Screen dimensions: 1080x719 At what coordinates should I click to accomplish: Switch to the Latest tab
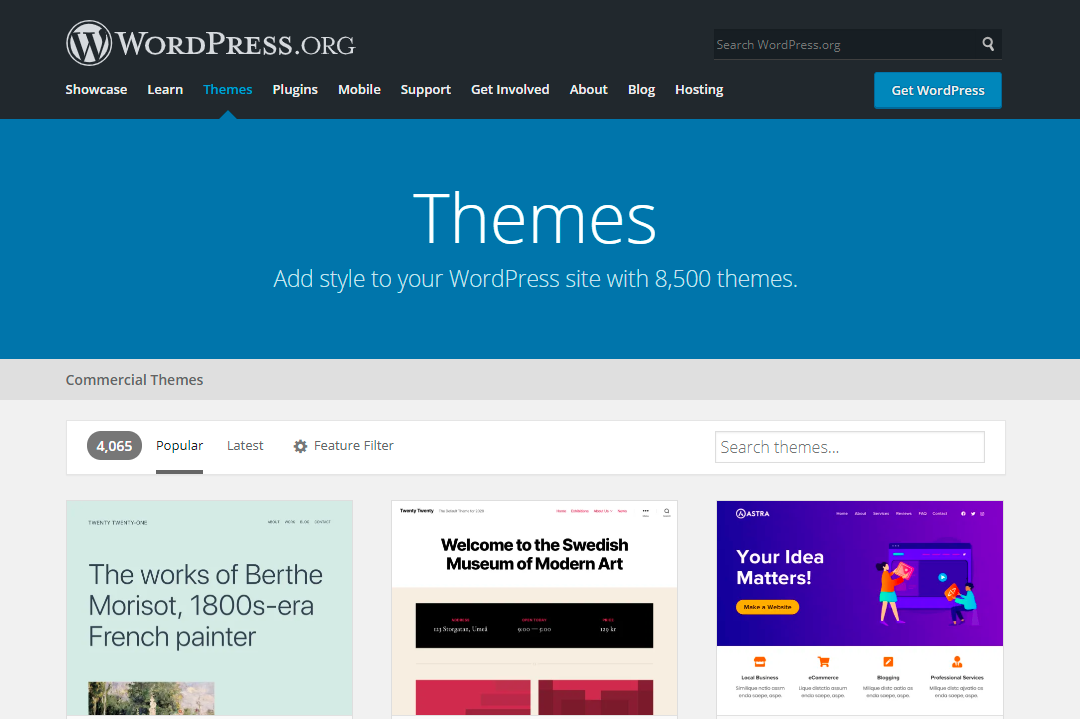click(245, 446)
